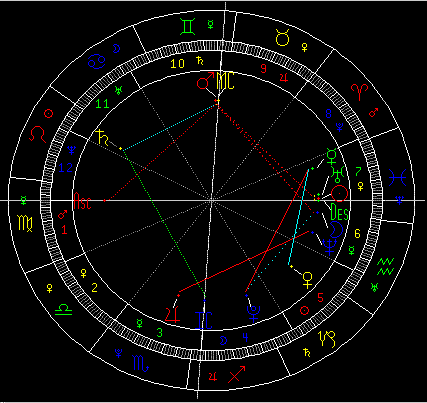Click the yellow MC midheaven label
The height and width of the screenshot is (403, 427).
225,81
